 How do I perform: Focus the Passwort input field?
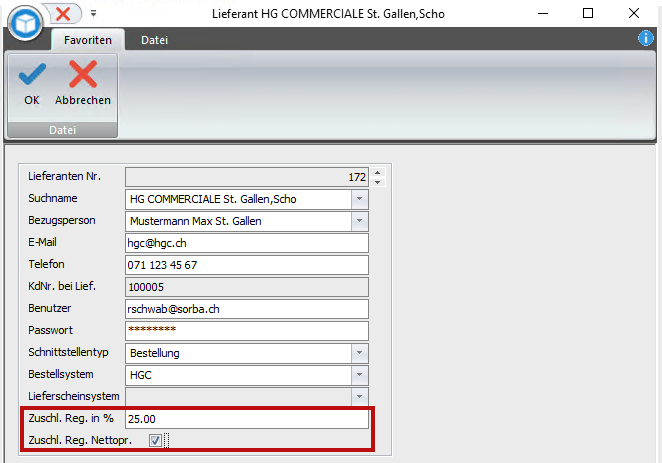[x=247, y=331]
